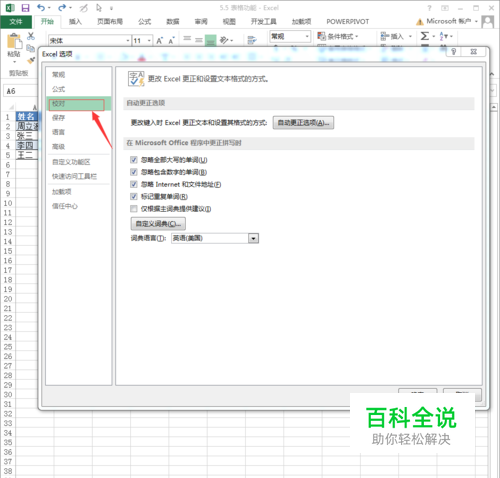The width and height of the screenshot is (500, 478).
Task: Expand the AutoSum dropdown arrow
Action: coord(434,36)
